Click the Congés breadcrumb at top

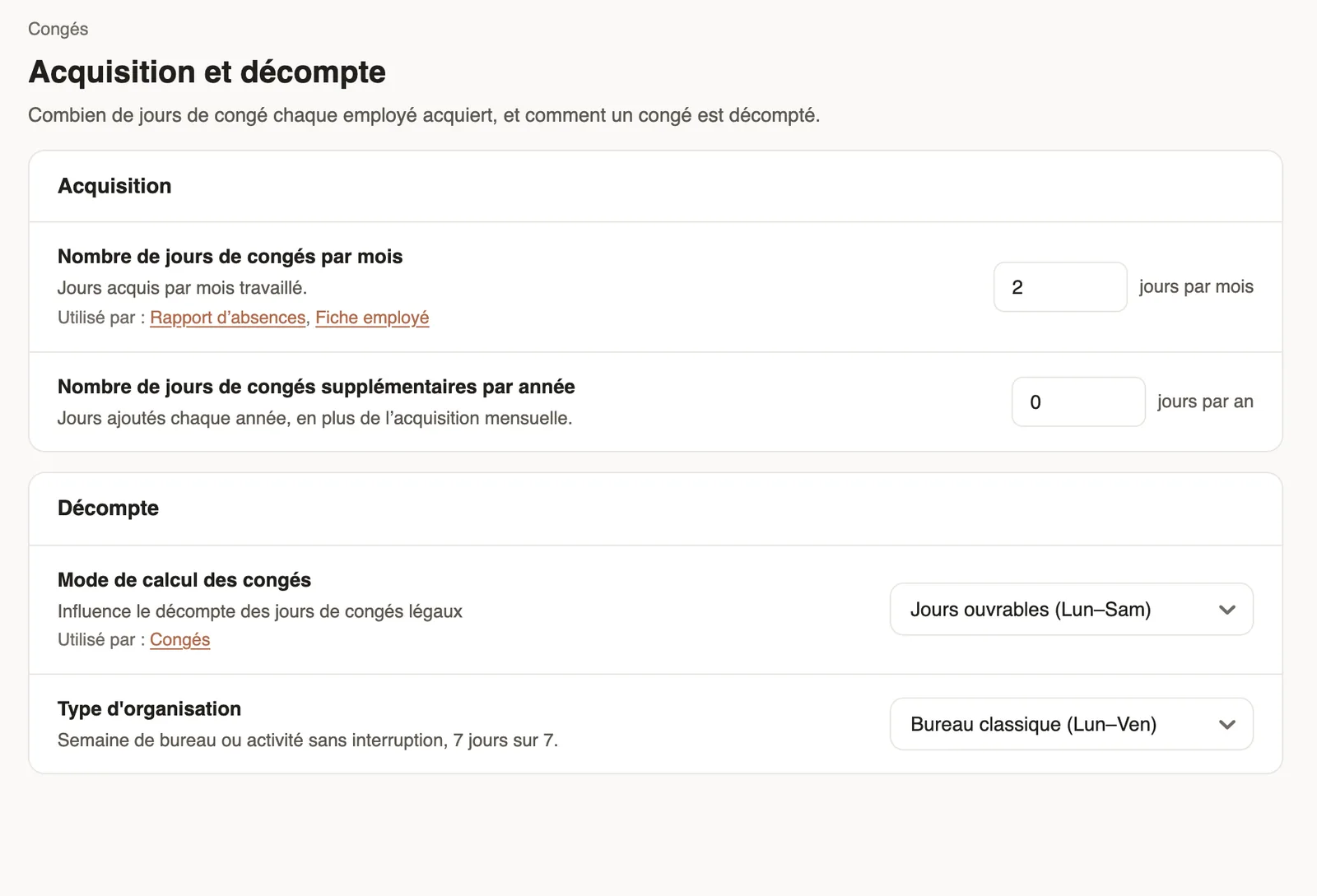58,29
